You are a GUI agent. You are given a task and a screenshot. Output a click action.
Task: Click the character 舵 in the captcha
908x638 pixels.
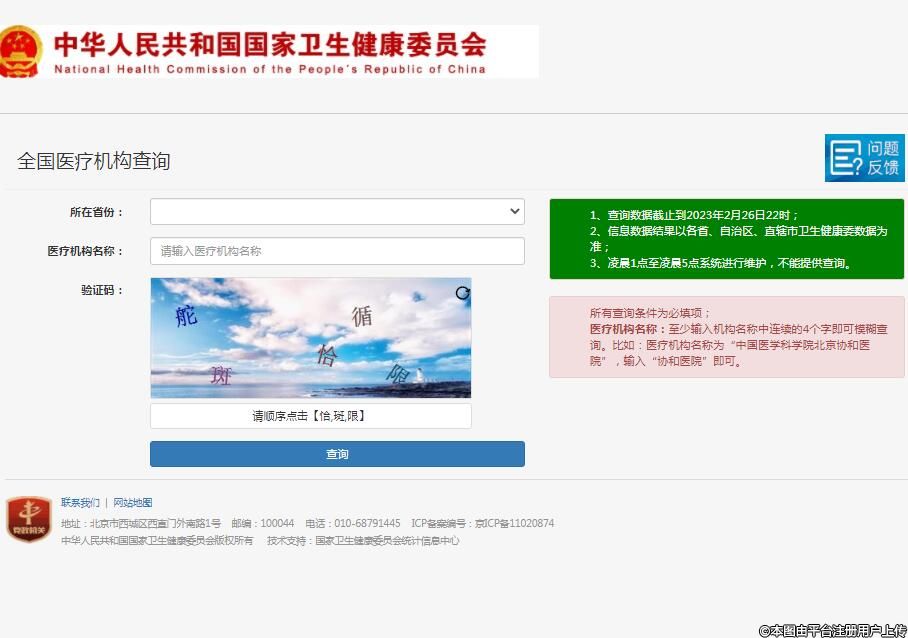[x=187, y=316]
